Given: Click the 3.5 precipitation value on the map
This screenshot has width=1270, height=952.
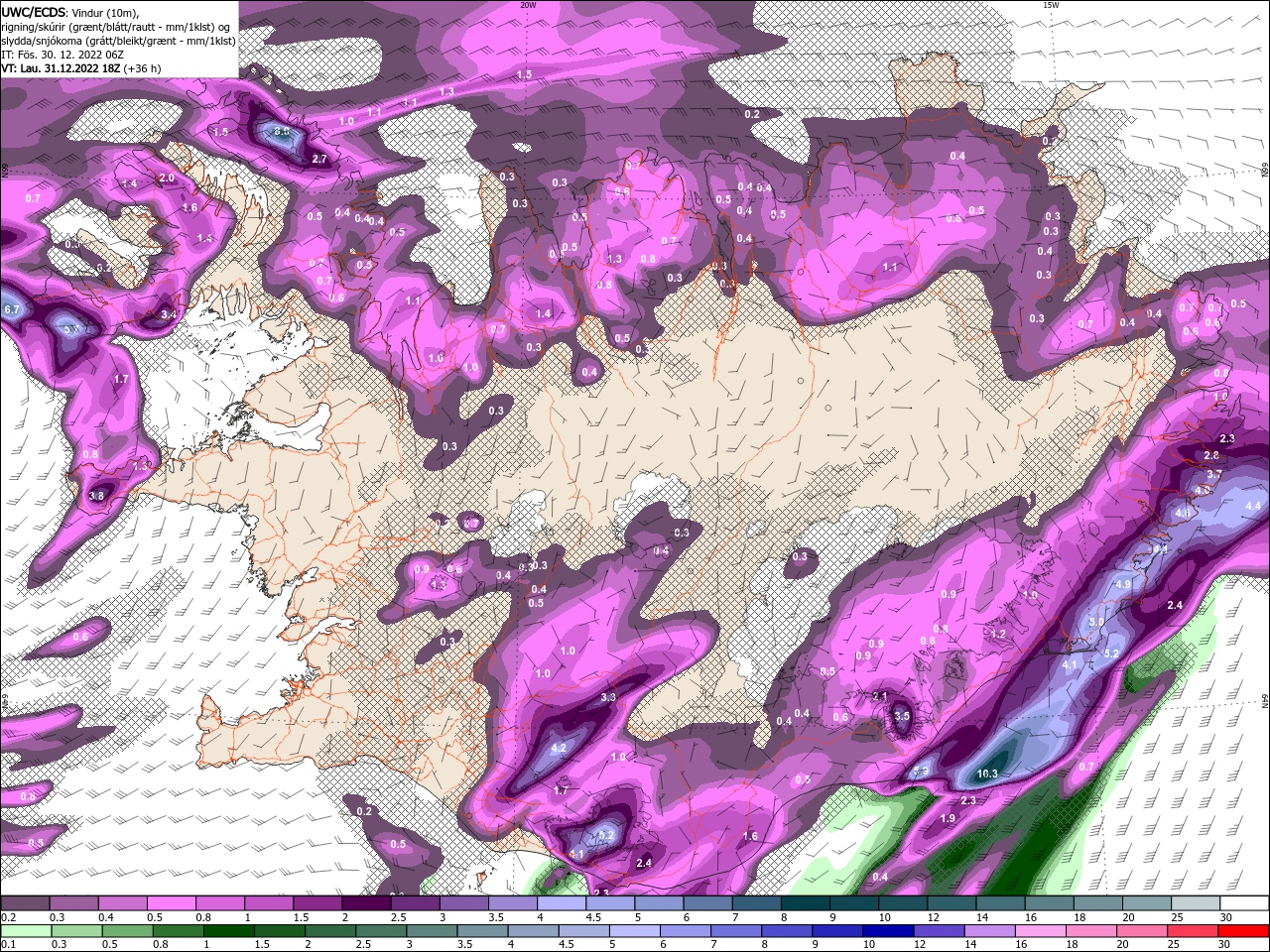Looking at the screenshot, I should (x=901, y=716).
